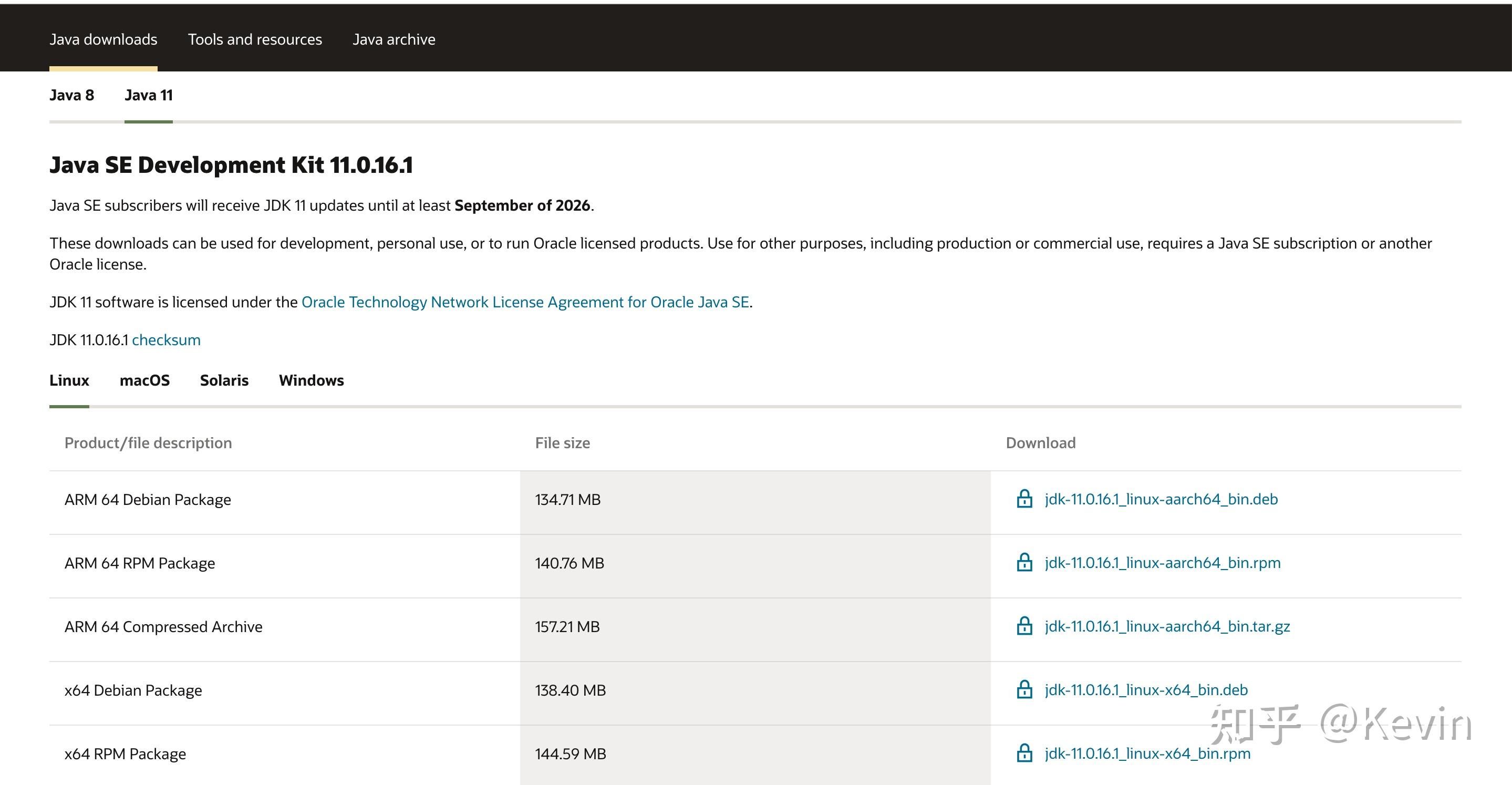Select the Java 11 tab
This screenshot has width=1512, height=785.
pos(149,95)
